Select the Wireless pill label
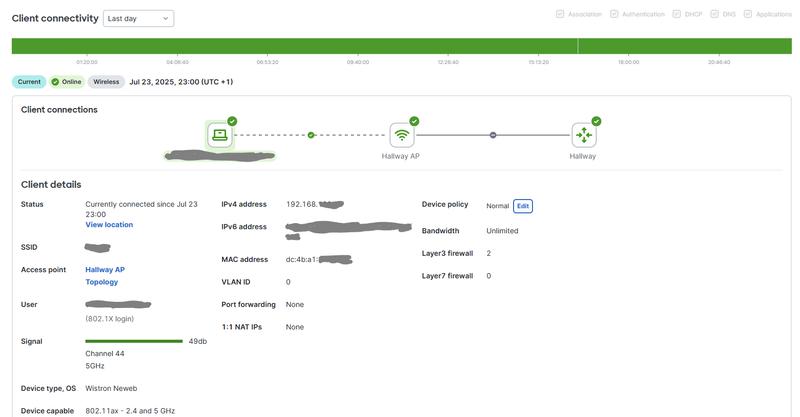800x417 pixels. click(107, 82)
